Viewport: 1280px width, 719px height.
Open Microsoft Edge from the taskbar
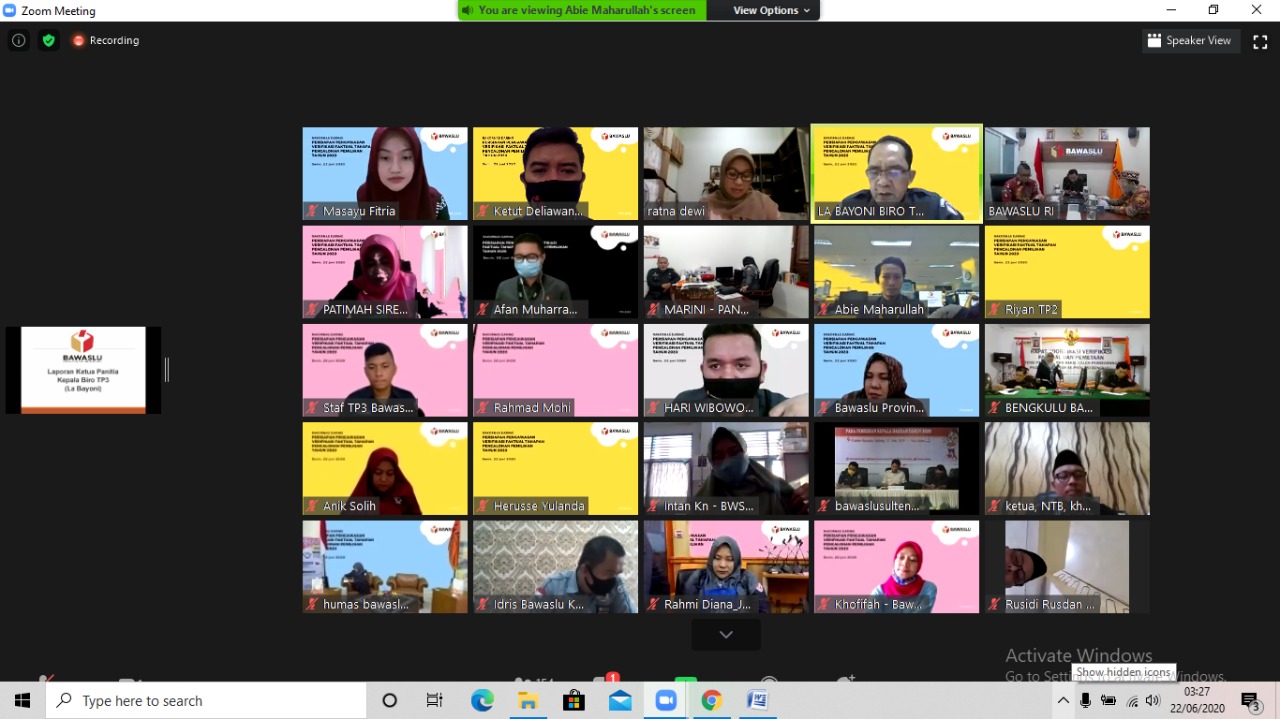(482, 701)
